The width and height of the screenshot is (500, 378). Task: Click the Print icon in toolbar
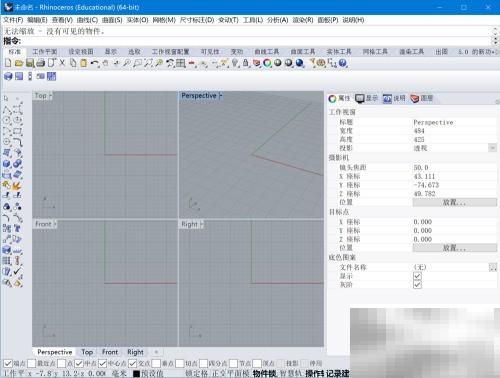coord(40,63)
